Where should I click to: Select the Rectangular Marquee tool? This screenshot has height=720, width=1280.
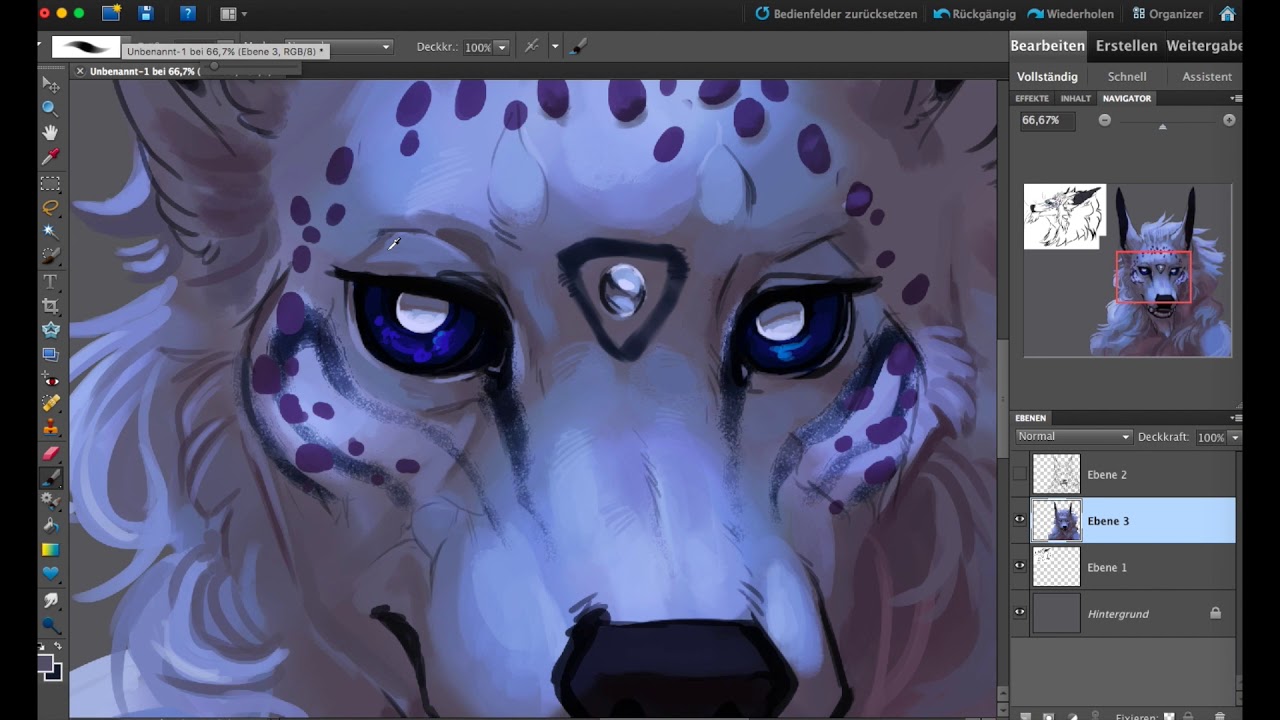pos(50,184)
